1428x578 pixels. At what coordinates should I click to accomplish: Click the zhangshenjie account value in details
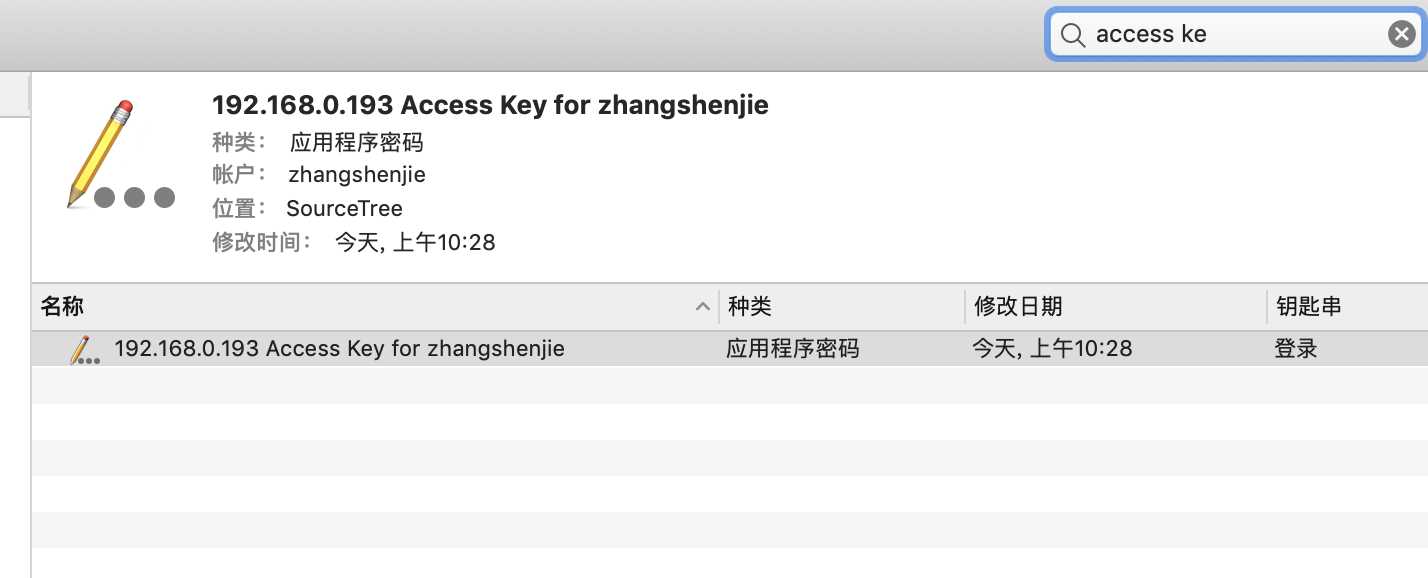pos(357,175)
